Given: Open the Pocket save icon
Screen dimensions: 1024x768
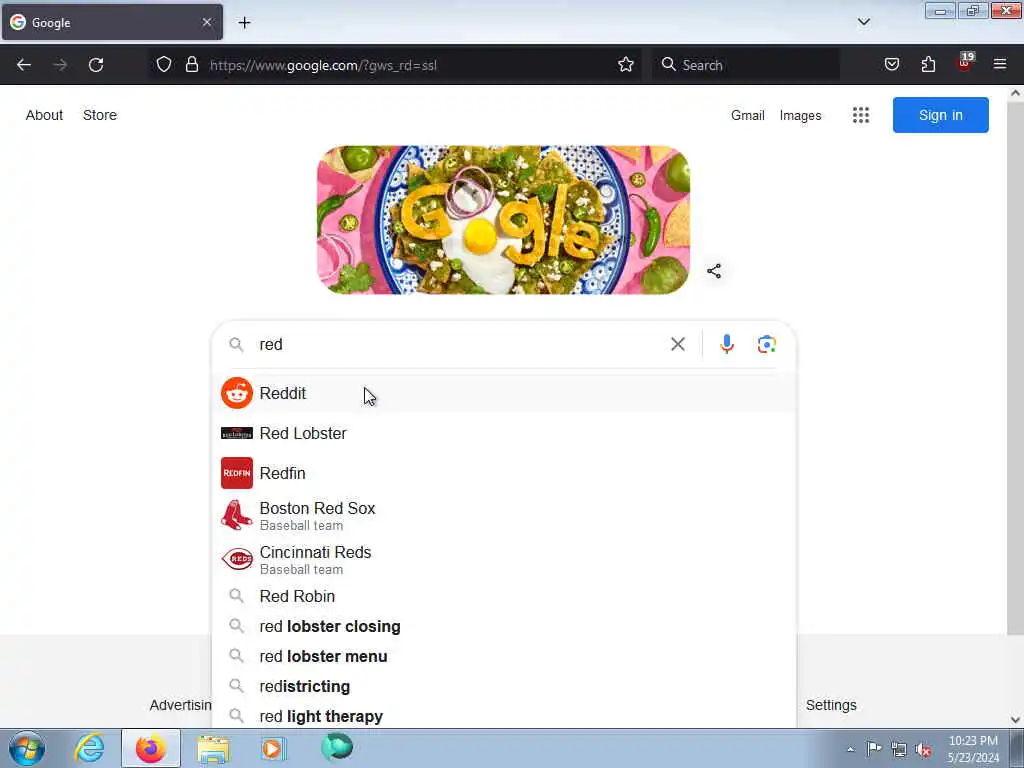Looking at the screenshot, I should click(x=892, y=64).
